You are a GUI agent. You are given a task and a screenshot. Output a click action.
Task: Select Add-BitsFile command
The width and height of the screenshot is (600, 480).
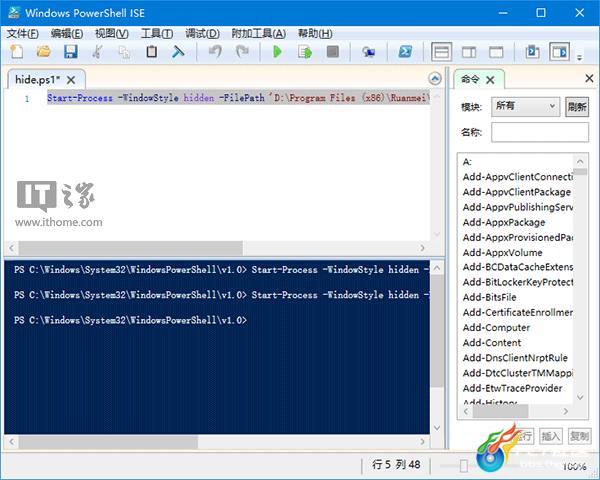(x=489, y=297)
